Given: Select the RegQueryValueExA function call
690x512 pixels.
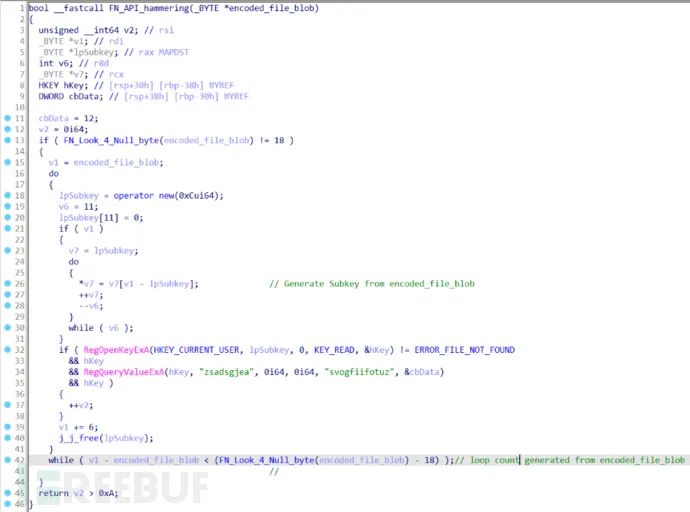Looking at the screenshot, I should [x=125, y=372].
